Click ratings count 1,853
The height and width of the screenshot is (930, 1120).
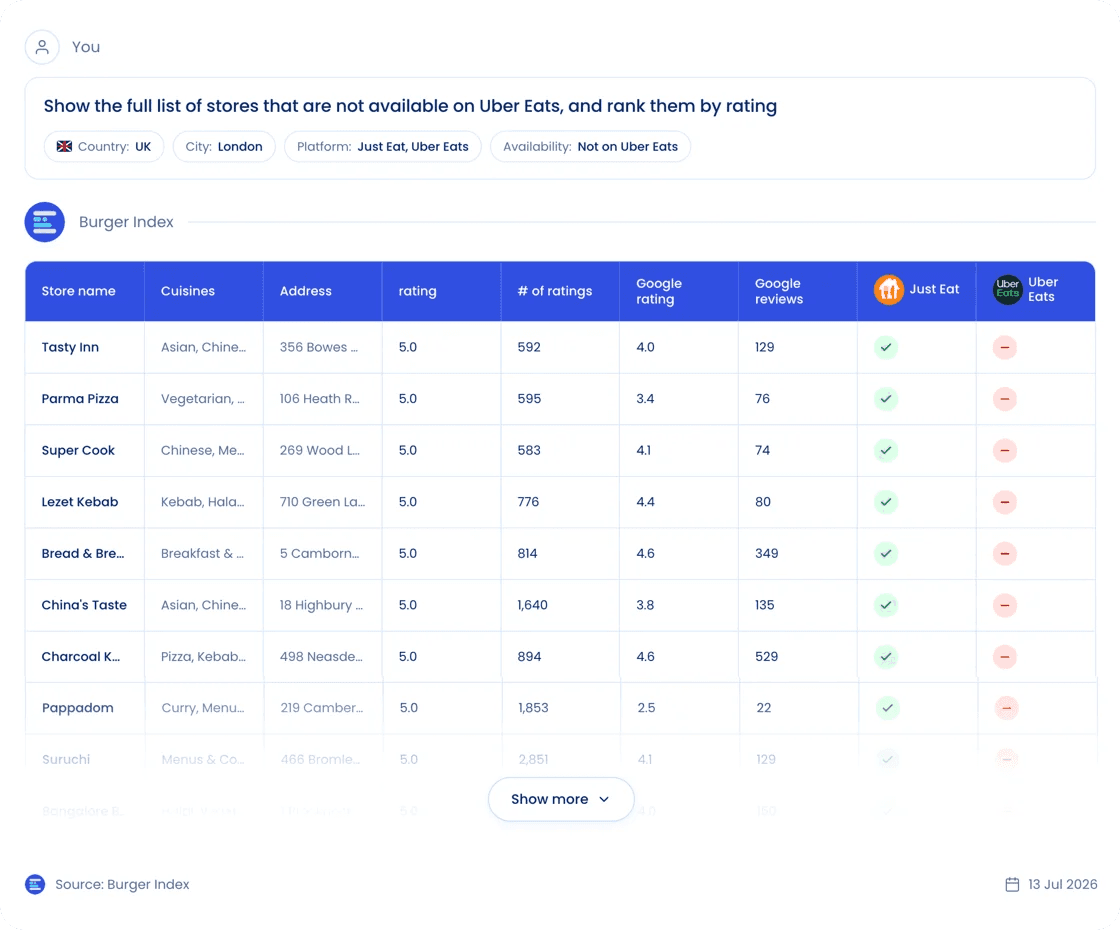click(534, 708)
